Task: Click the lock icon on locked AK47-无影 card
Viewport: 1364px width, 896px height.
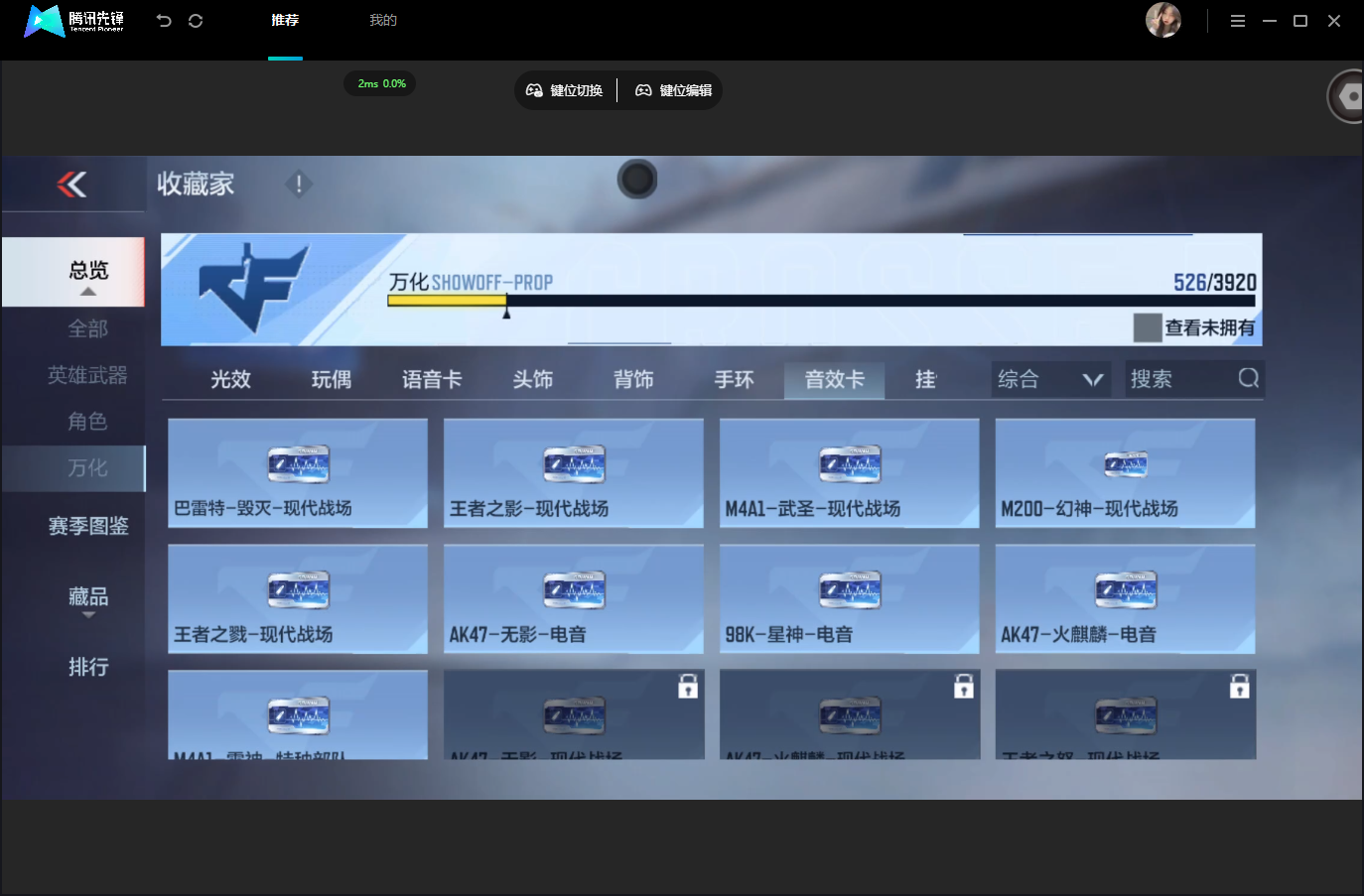Action: 688,686
